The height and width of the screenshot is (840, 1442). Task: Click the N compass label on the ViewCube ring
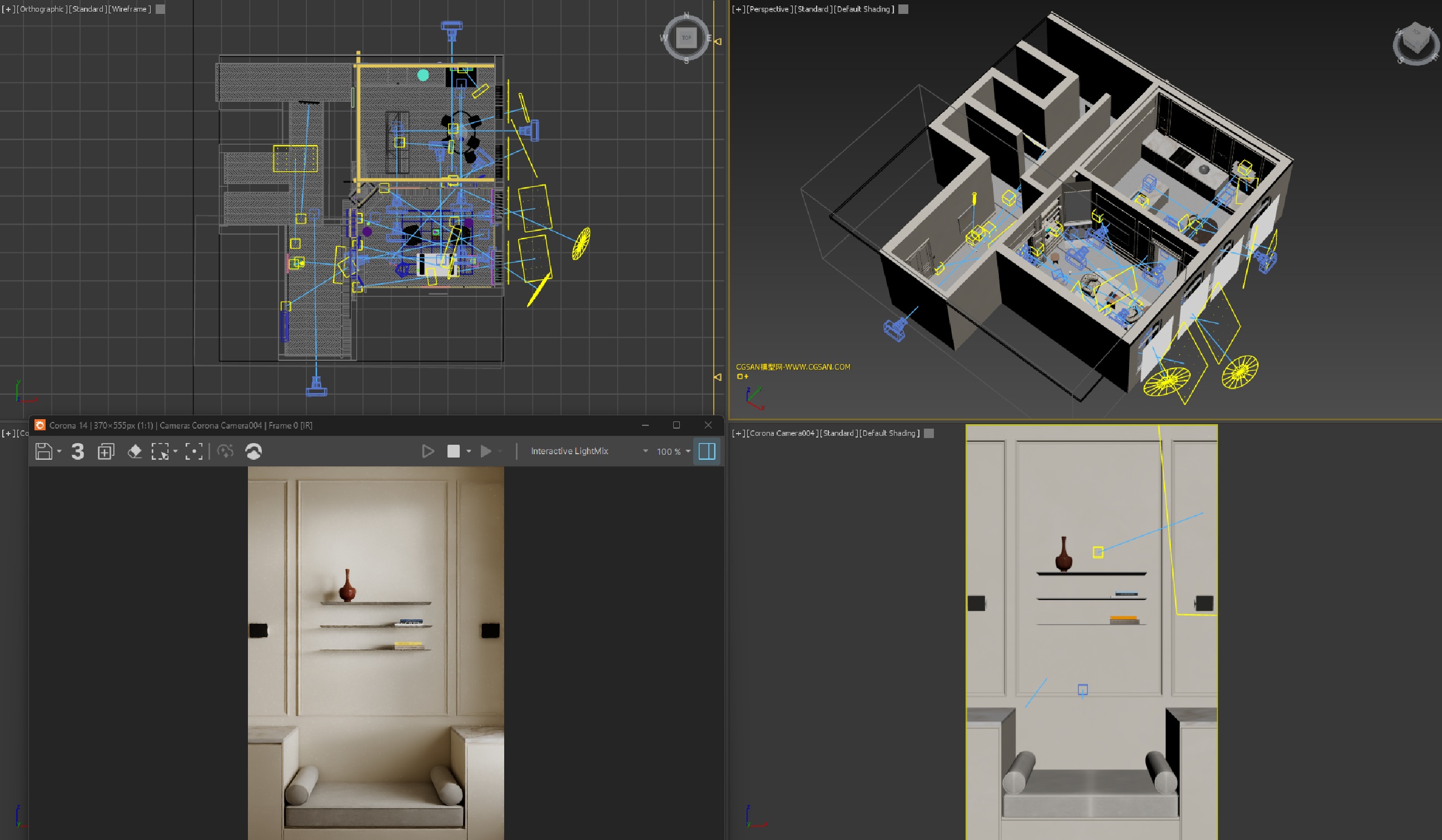coord(686,16)
